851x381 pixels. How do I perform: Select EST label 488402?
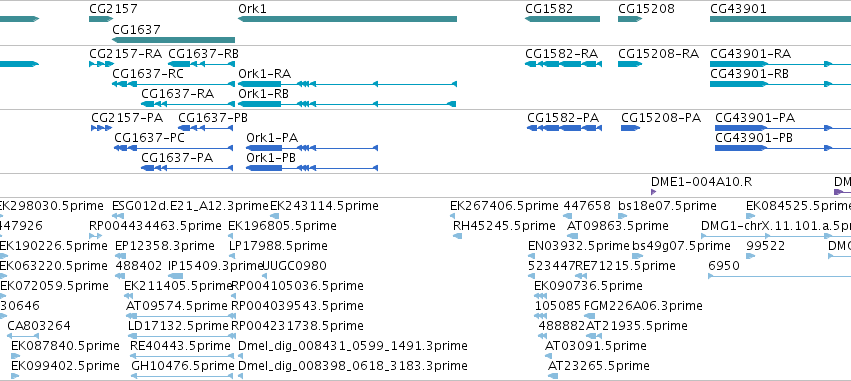coord(139,266)
